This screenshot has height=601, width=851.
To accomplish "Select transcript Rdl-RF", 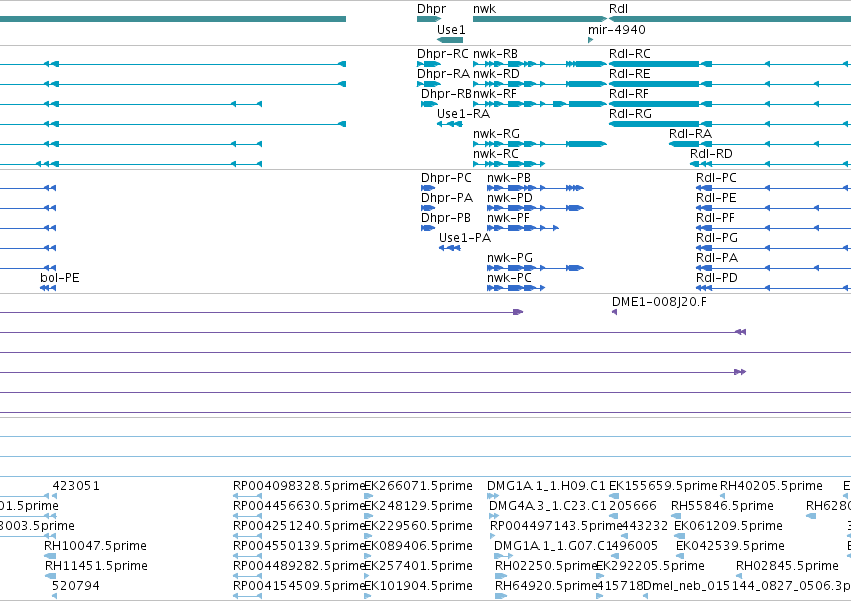I will 729,104.
